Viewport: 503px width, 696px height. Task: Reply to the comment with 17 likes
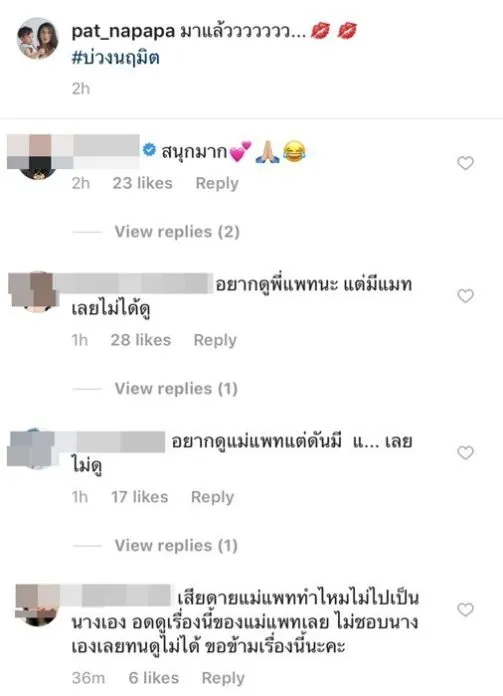(213, 497)
